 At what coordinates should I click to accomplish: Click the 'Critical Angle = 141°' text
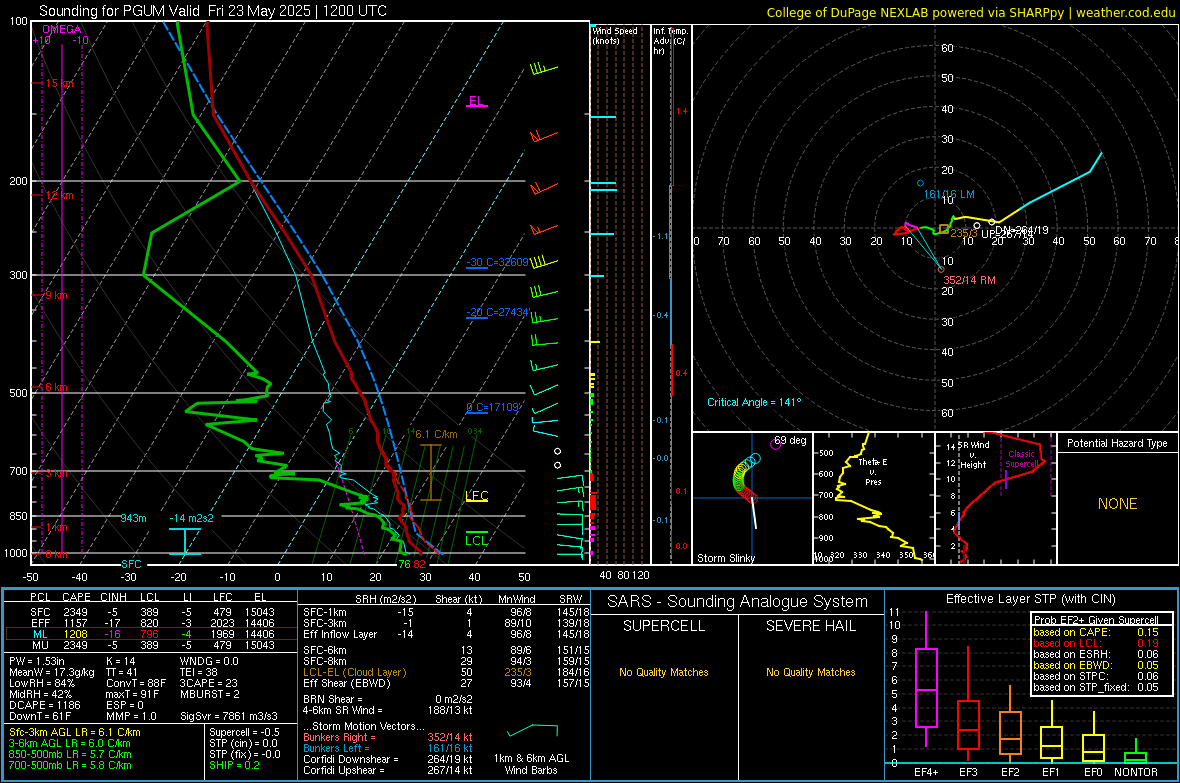click(754, 402)
